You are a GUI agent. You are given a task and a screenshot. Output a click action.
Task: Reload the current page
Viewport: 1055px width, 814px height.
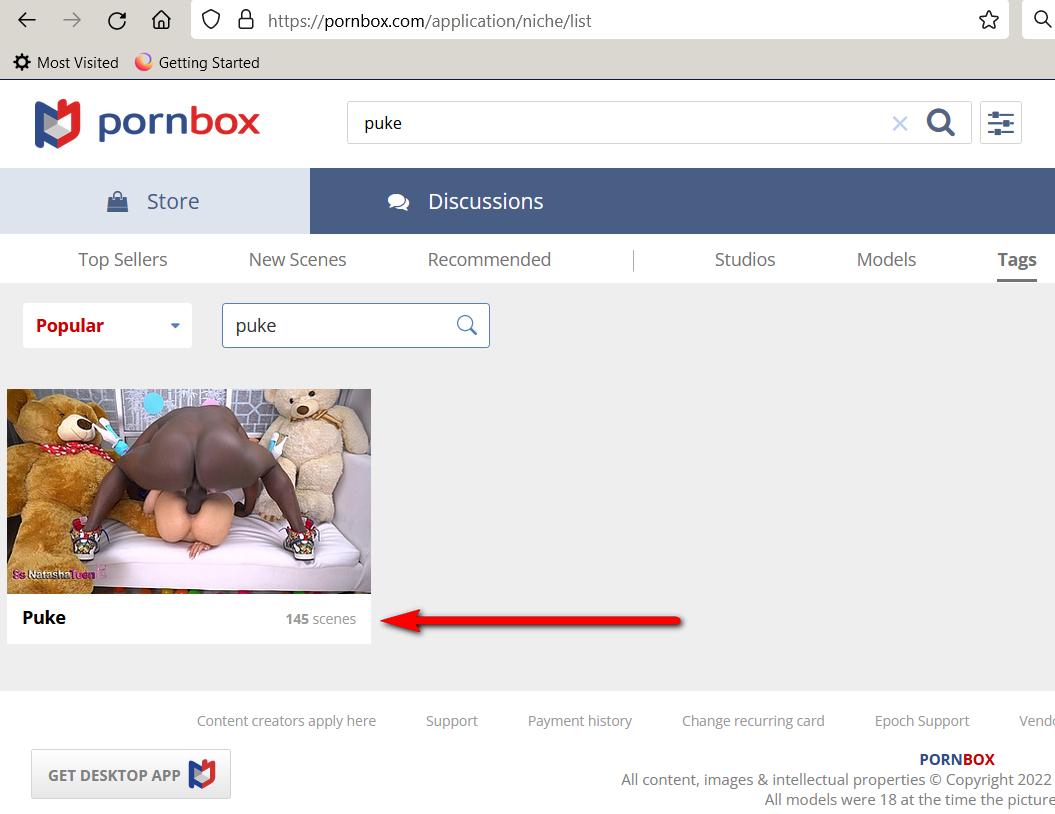[117, 20]
